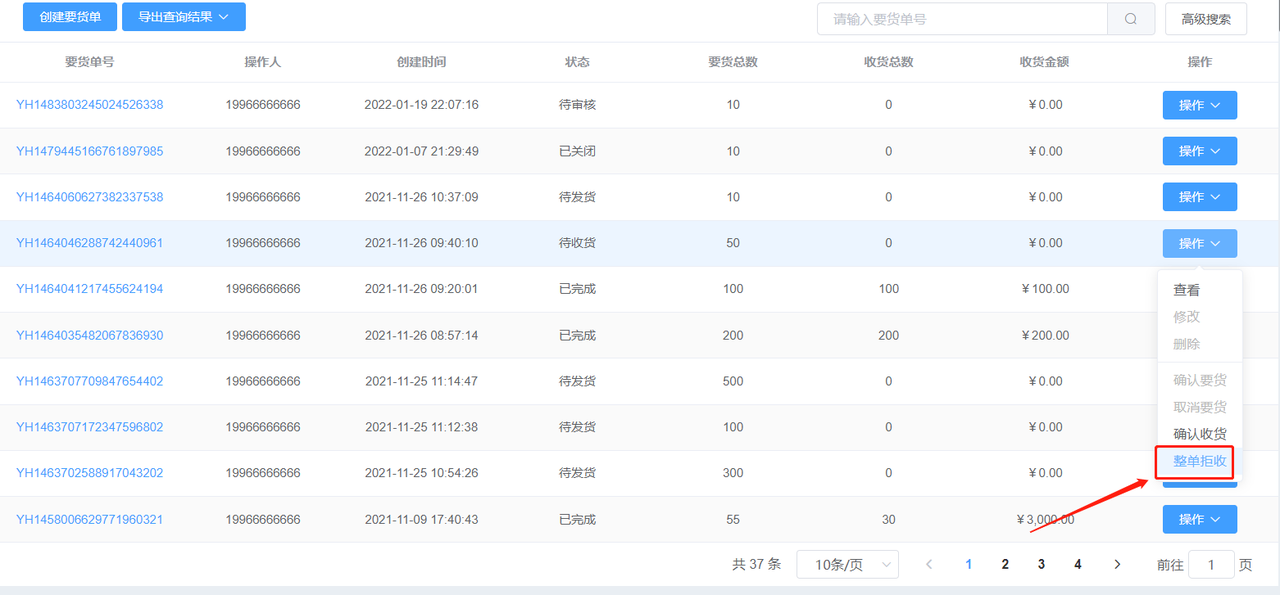The image size is (1280, 595).
Task: Open order link YH1483803245024526338
Action: [x=90, y=105]
